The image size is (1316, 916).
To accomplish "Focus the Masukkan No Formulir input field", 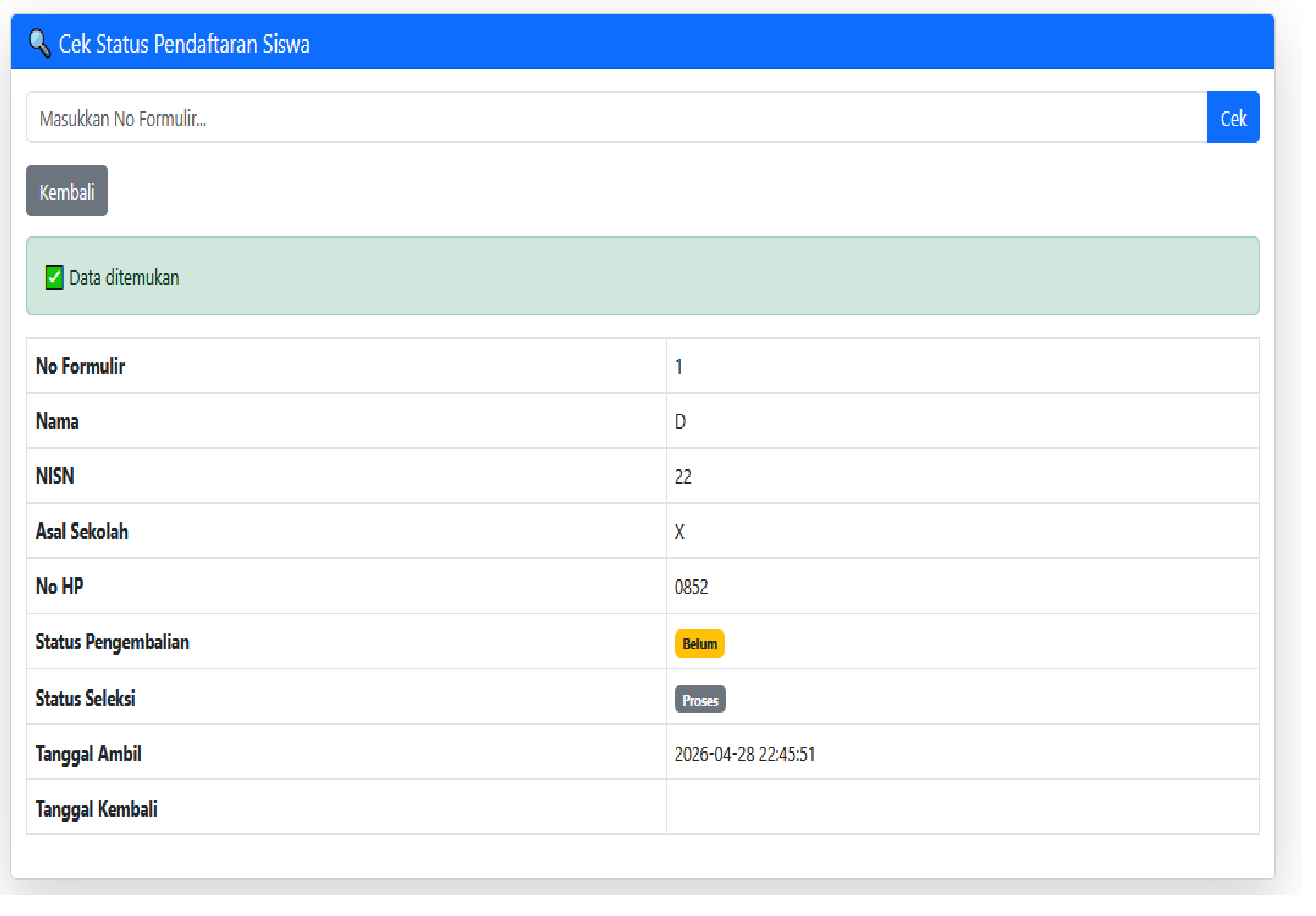I will click(x=617, y=117).
